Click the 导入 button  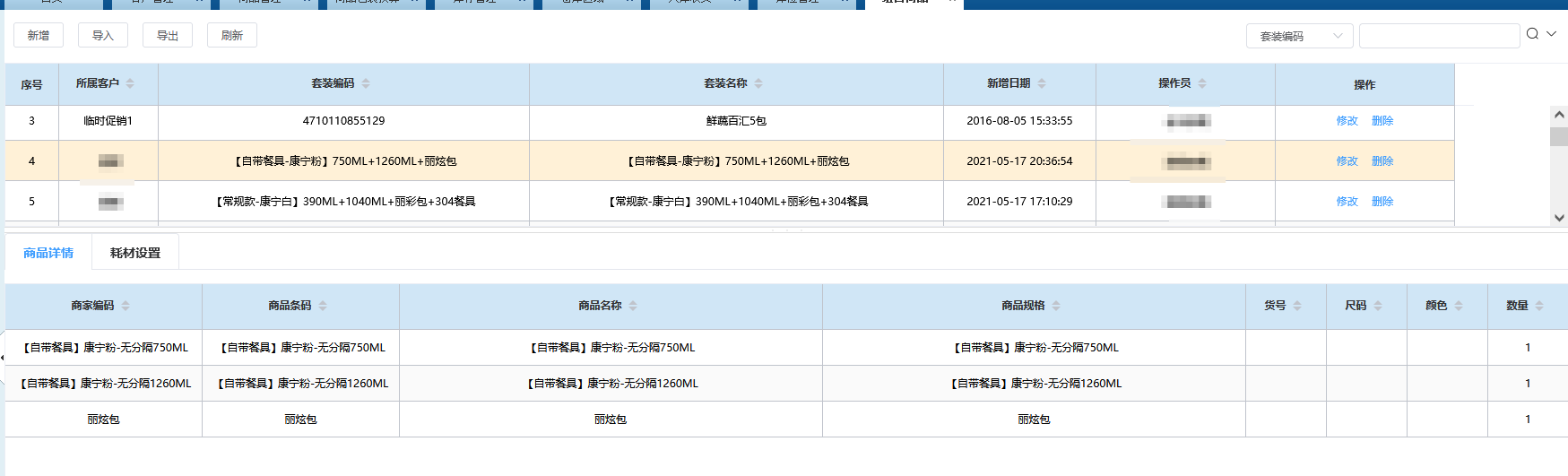click(x=103, y=35)
